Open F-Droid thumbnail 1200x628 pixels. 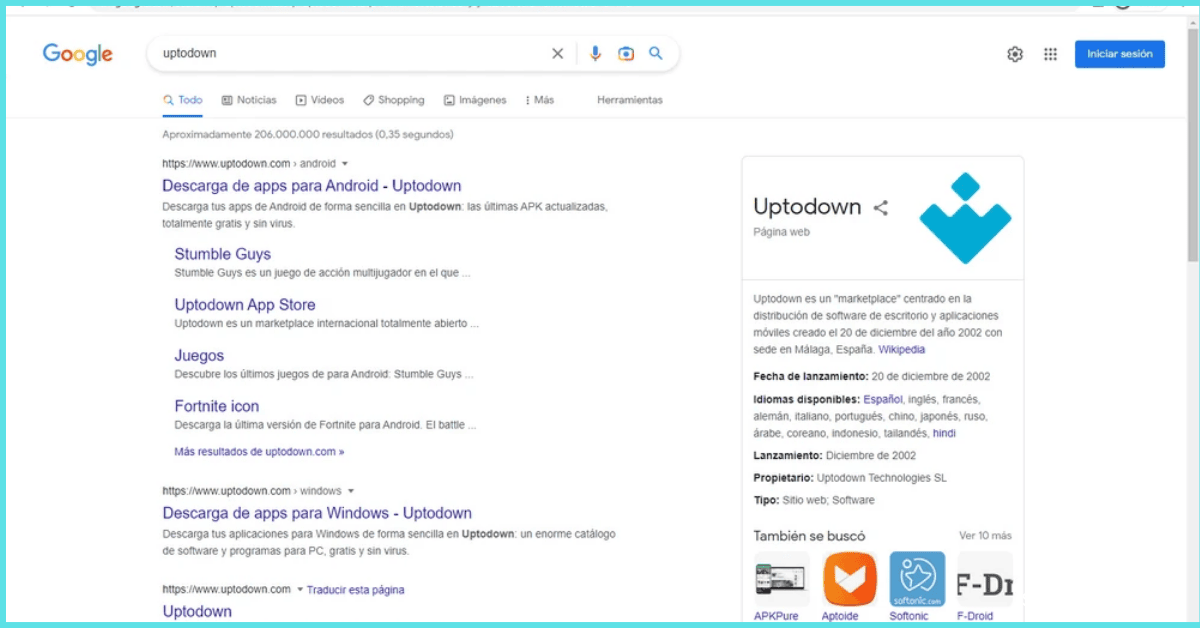pyautogui.click(x=984, y=579)
